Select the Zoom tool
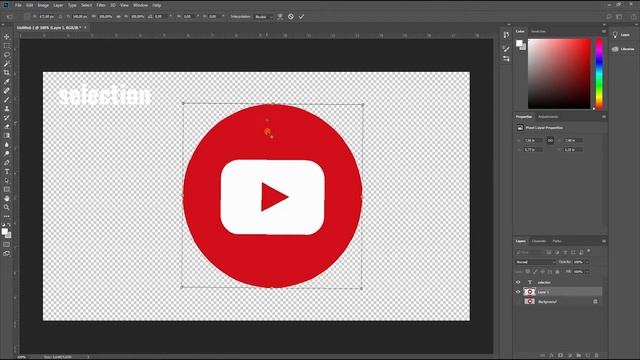The image size is (640, 360). click(x=7, y=207)
